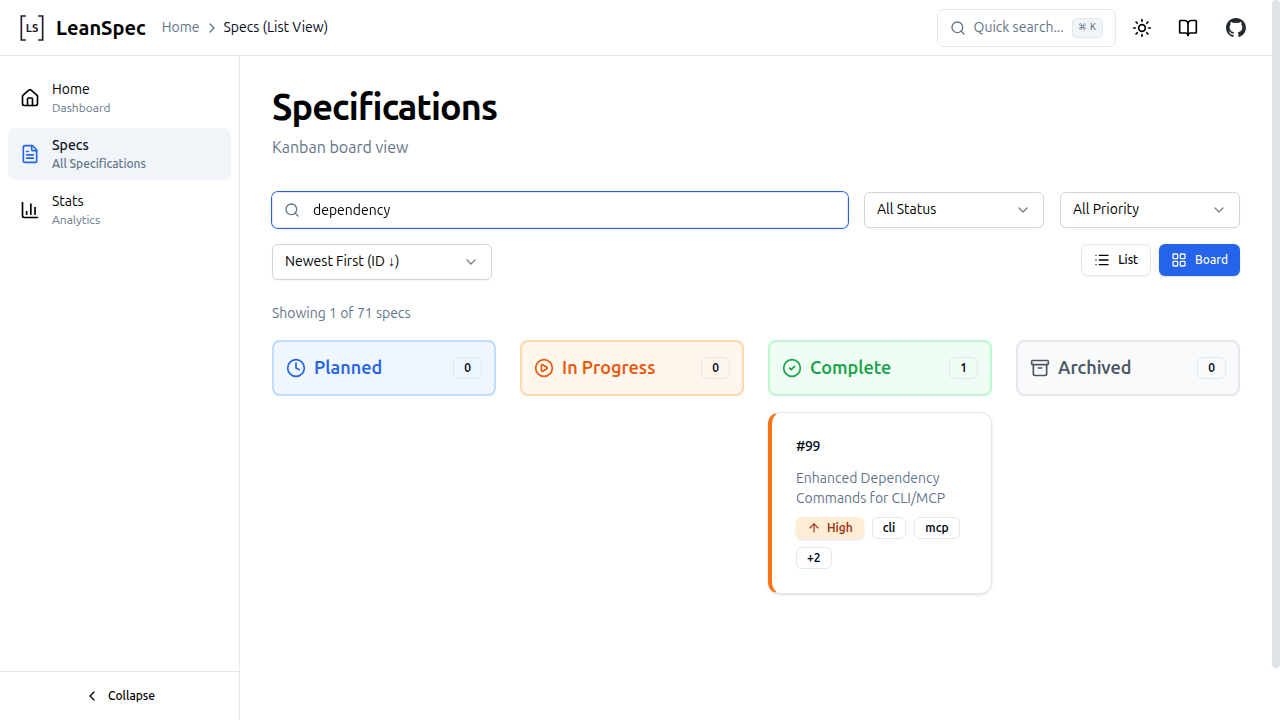Open the documentation book icon
The image size is (1280, 720).
(x=1187, y=27)
